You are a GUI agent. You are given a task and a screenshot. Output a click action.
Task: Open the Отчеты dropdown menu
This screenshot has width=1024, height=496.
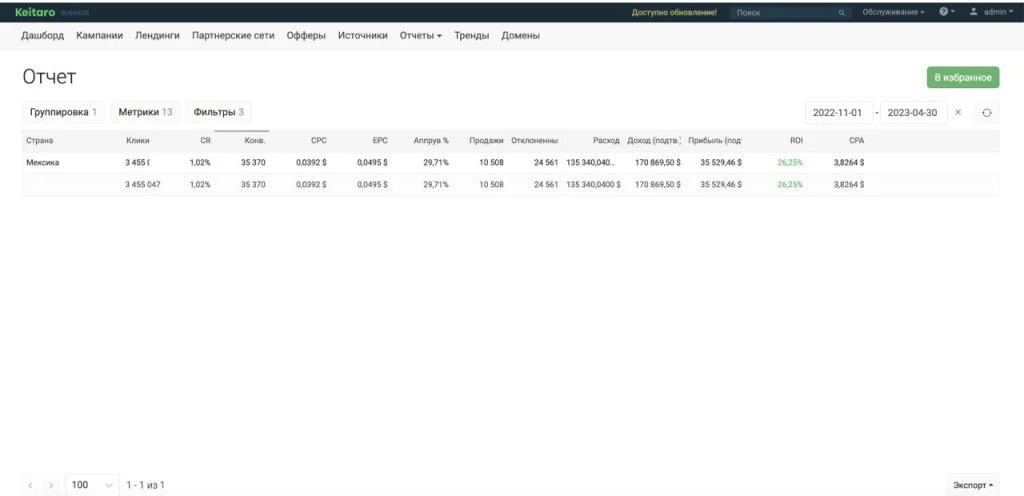point(421,36)
